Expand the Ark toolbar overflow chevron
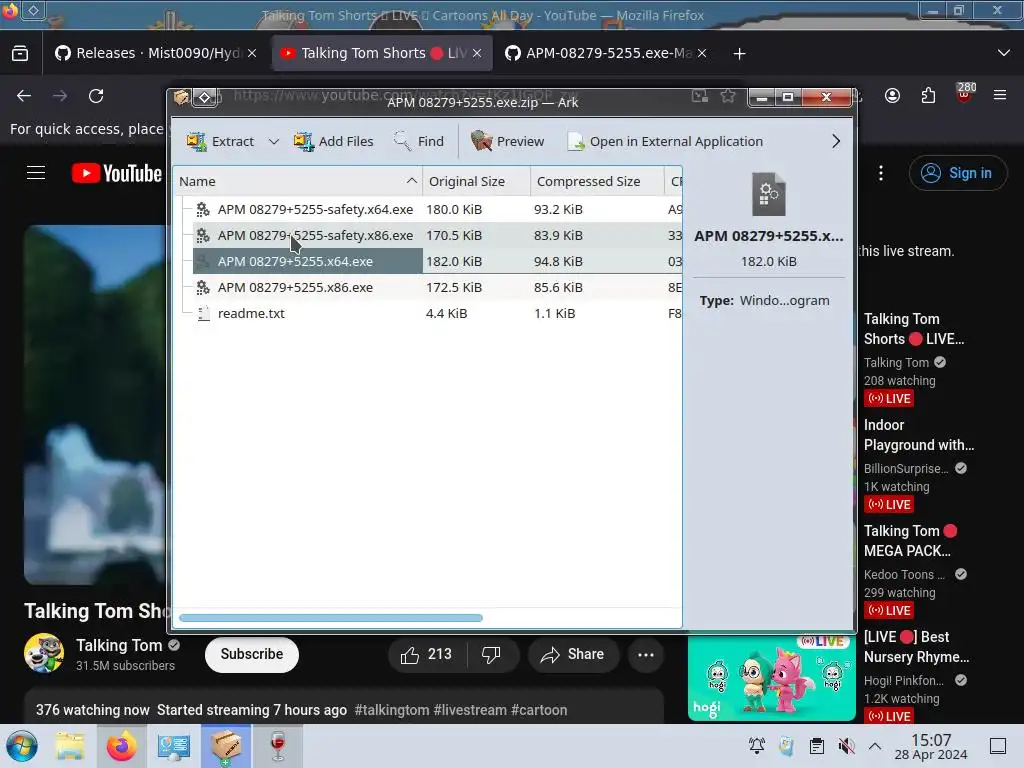This screenshot has height=768, width=1024. click(x=836, y=141)
